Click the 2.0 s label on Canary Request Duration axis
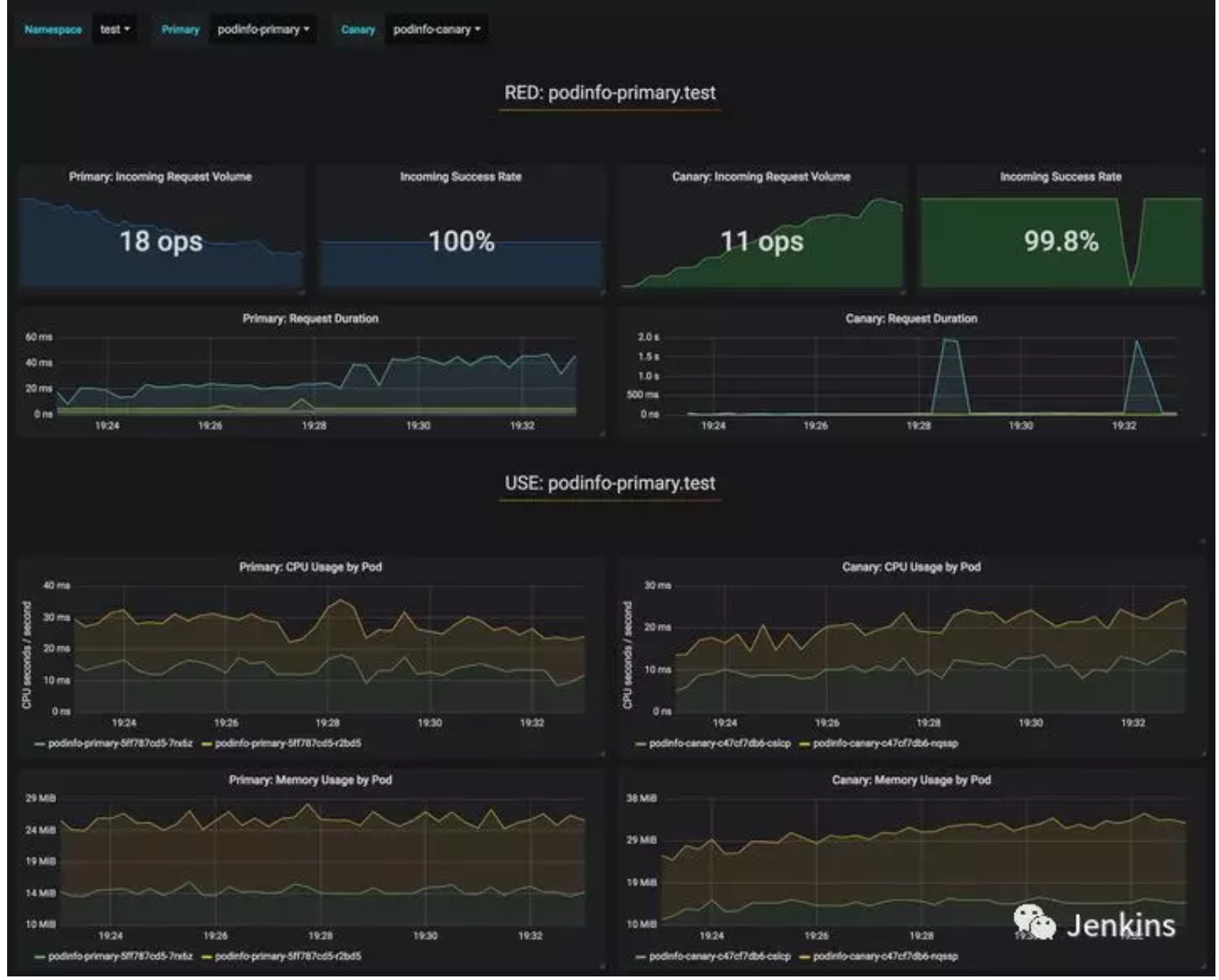Viewport: 1219px width, 980px height. (x=649, y=337)
